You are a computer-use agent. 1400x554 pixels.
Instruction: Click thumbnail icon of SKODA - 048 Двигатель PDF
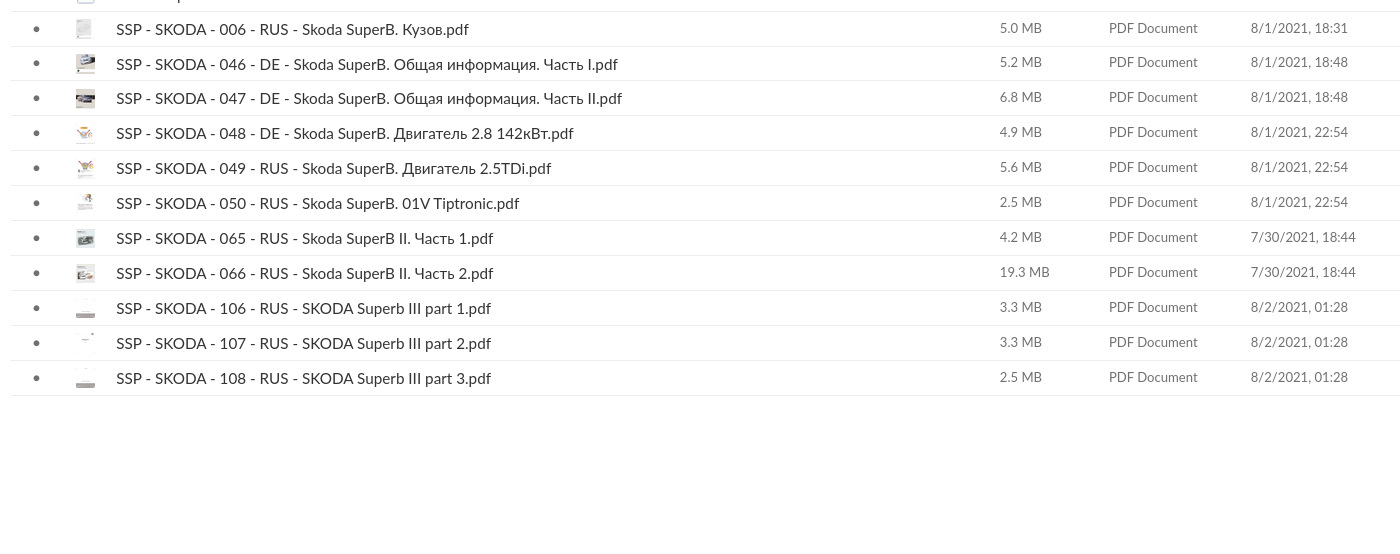tap(85, 134)
